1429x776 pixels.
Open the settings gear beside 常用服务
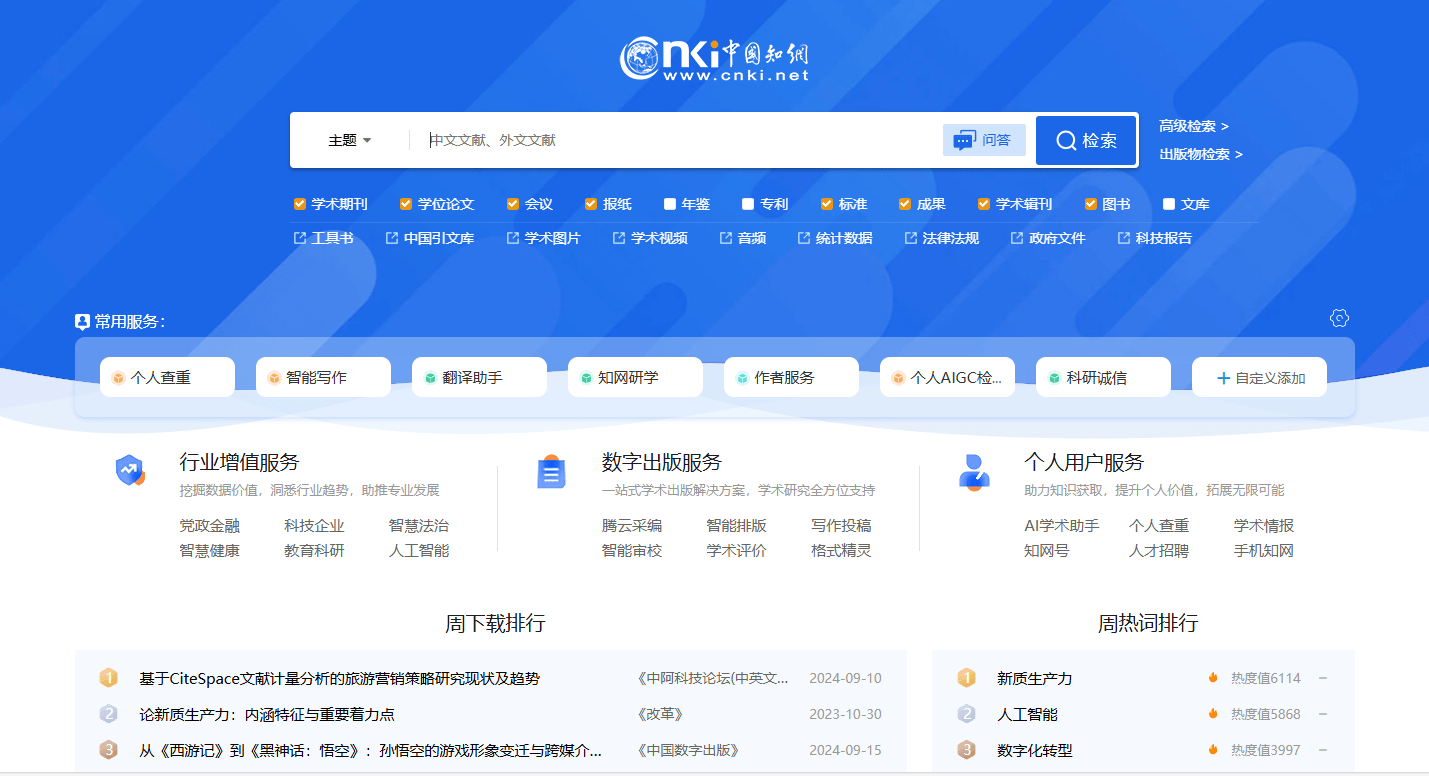coord(1339,318)
